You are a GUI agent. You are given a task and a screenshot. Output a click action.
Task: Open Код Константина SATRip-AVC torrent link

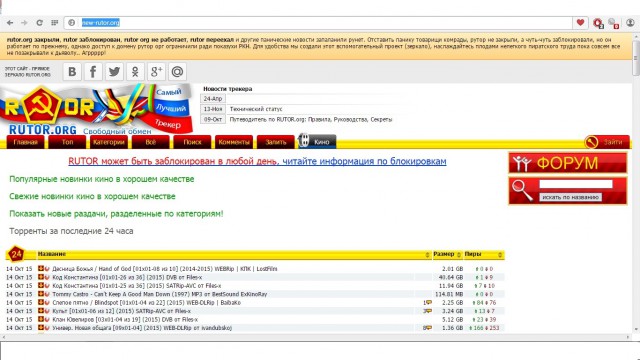tap(137, 286)
